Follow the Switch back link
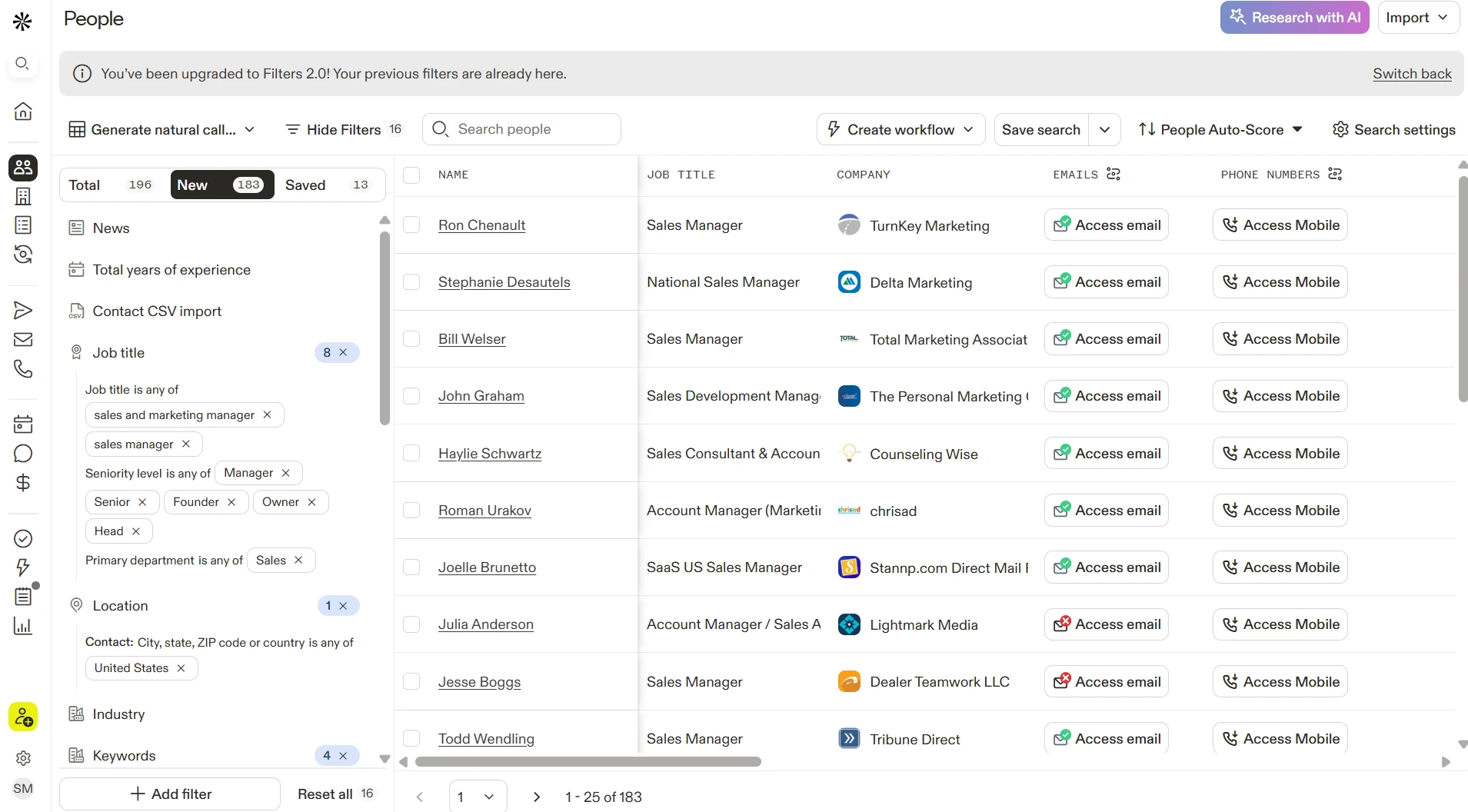 click(x=1412, y=74)
